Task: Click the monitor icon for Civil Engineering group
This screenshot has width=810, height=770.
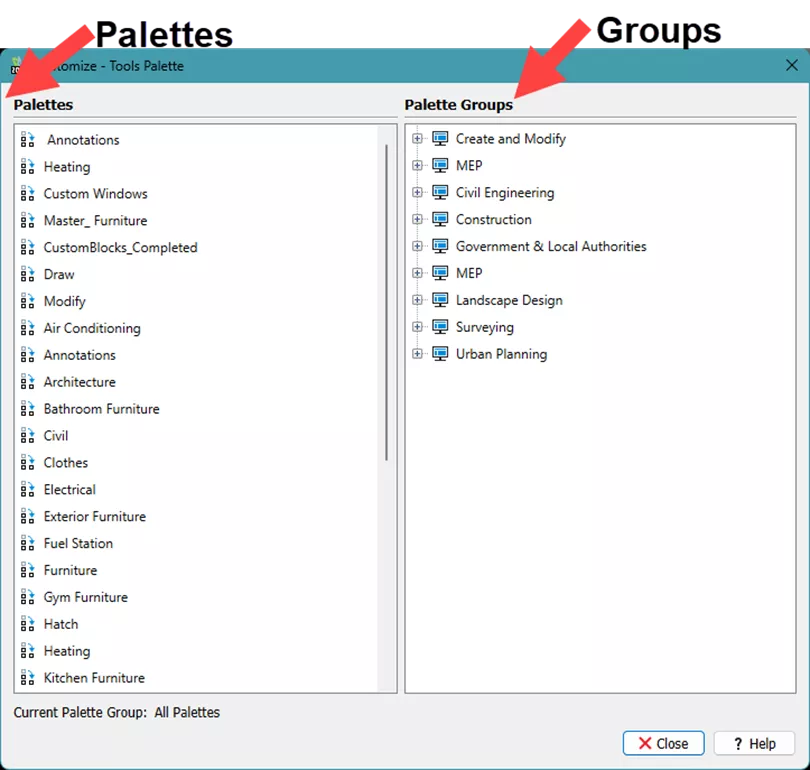Action: click(x=440, y=192)
